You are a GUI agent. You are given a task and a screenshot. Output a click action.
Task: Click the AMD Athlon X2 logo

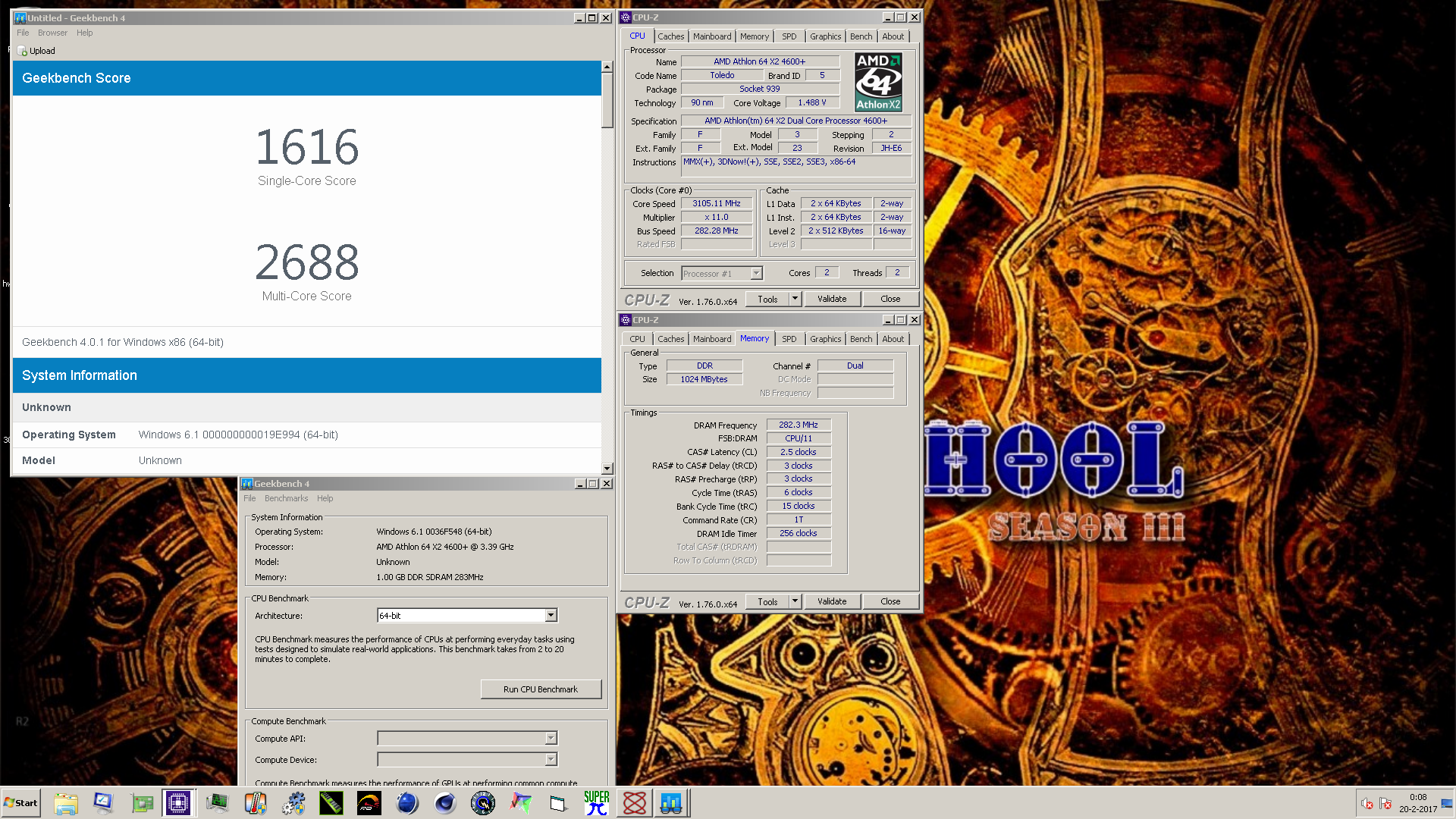pos(878,82)
